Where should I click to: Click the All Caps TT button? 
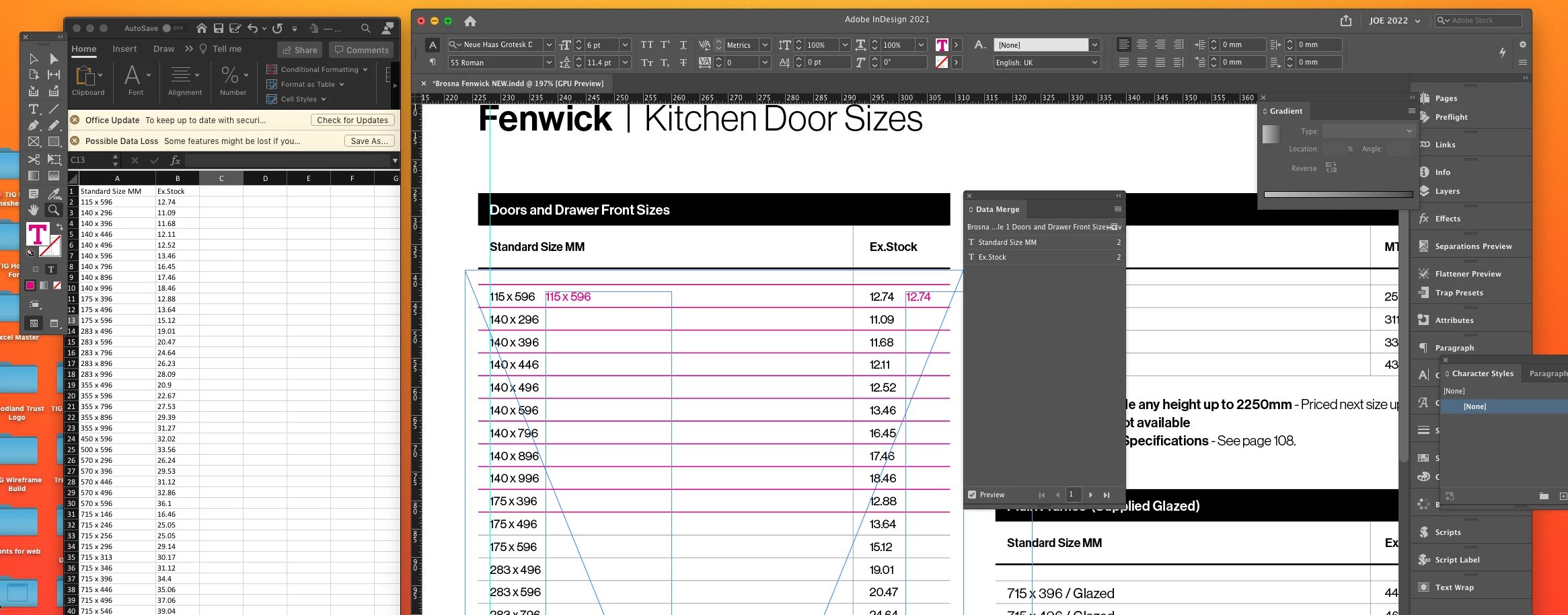[x=647, y=44]
